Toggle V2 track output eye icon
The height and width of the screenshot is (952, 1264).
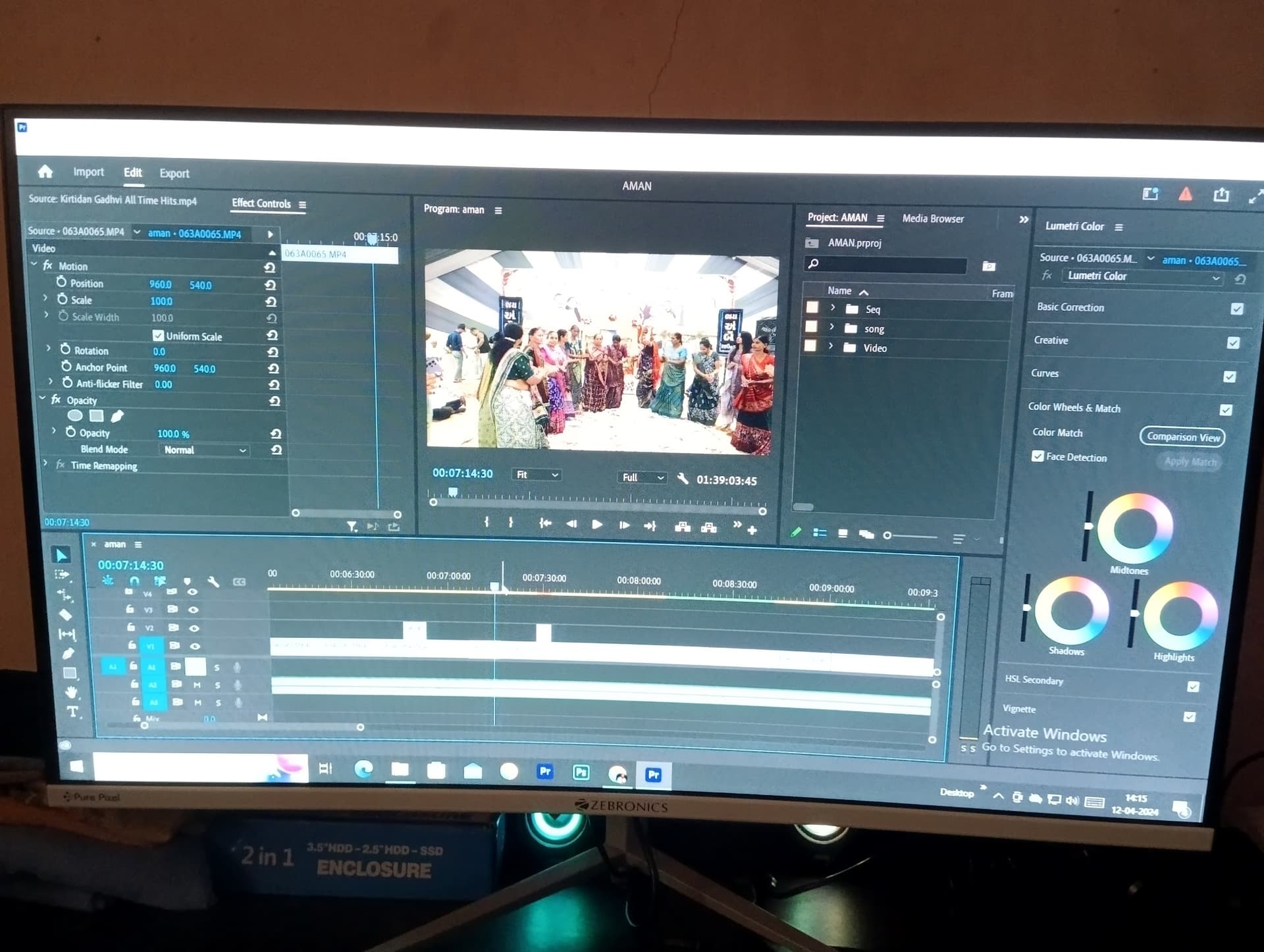[x=194, y=628]
